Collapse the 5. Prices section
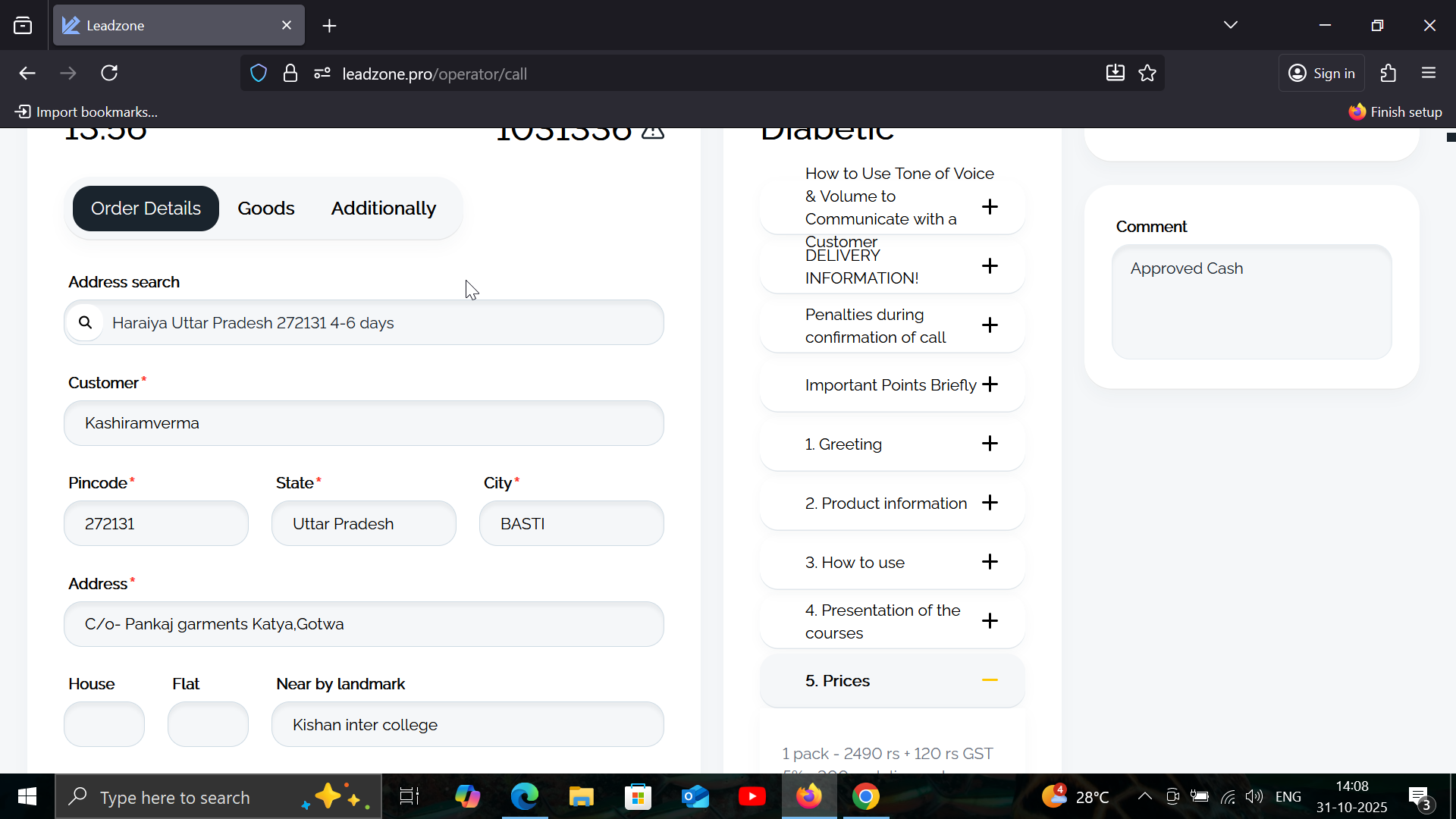Viewport: 1456px width, 819px height. tap(990, 680)
